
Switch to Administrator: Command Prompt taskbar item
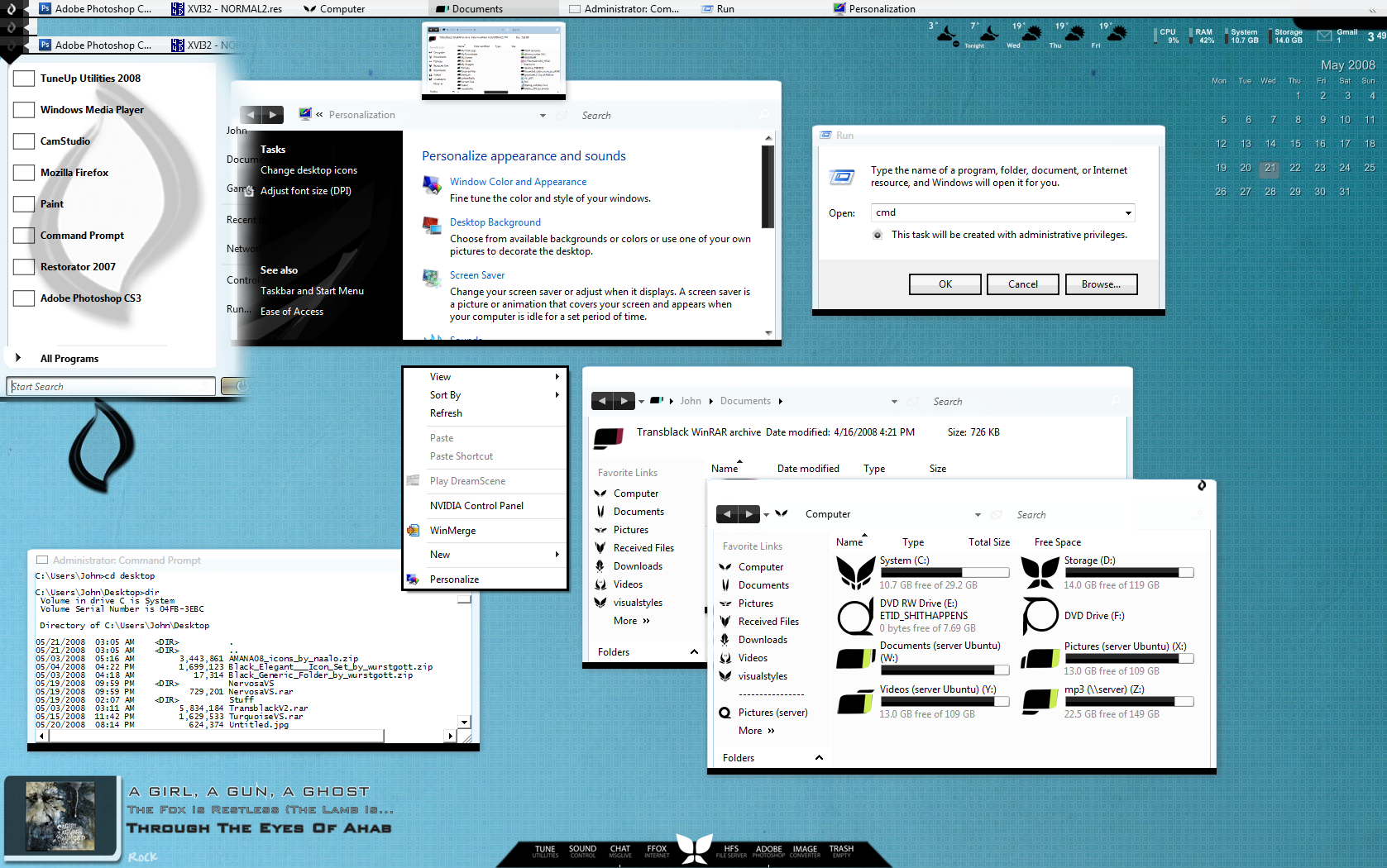click(624, 9)
